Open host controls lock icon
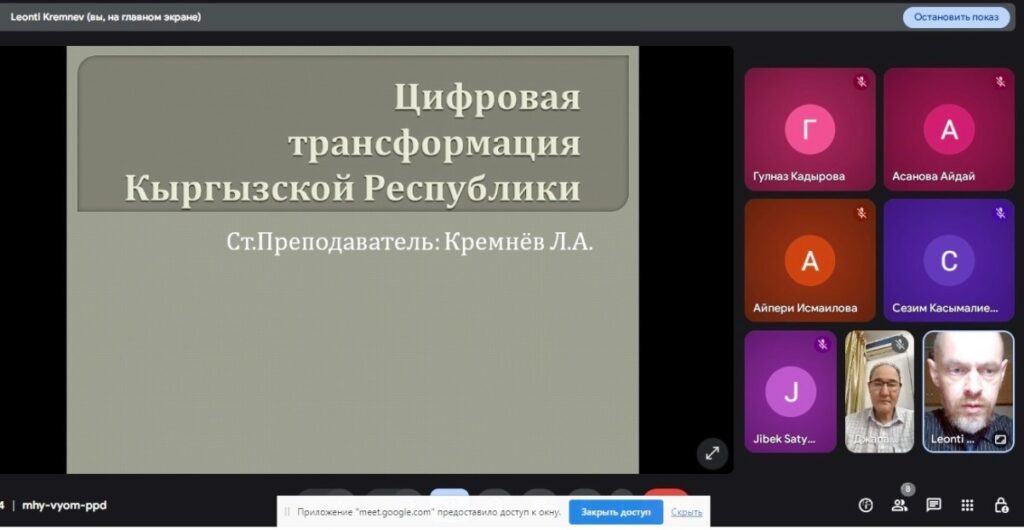The image size is (1024, 530). (1000, 505)
